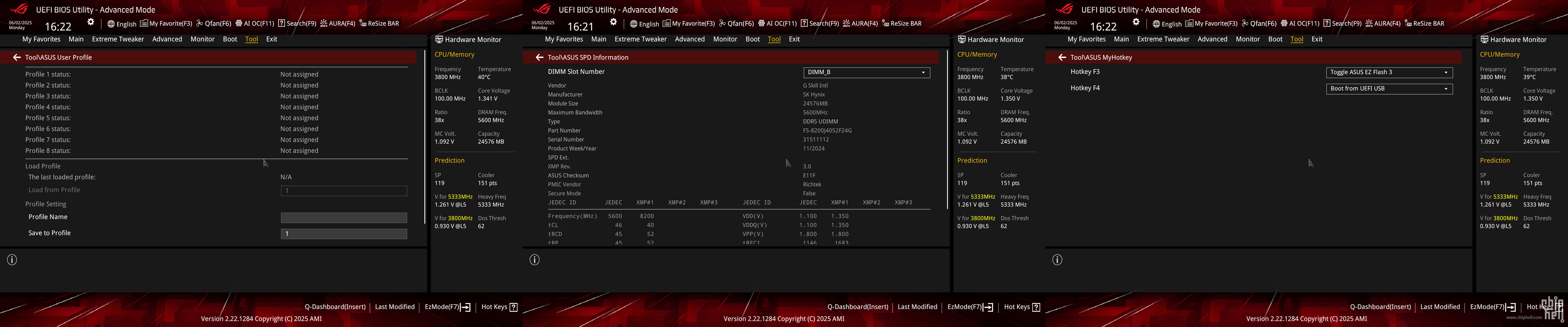The height and width of the screenshot is (327, 1568).
Task: Click the PMIC Vendor value Richtek
Action: point(812,184)
